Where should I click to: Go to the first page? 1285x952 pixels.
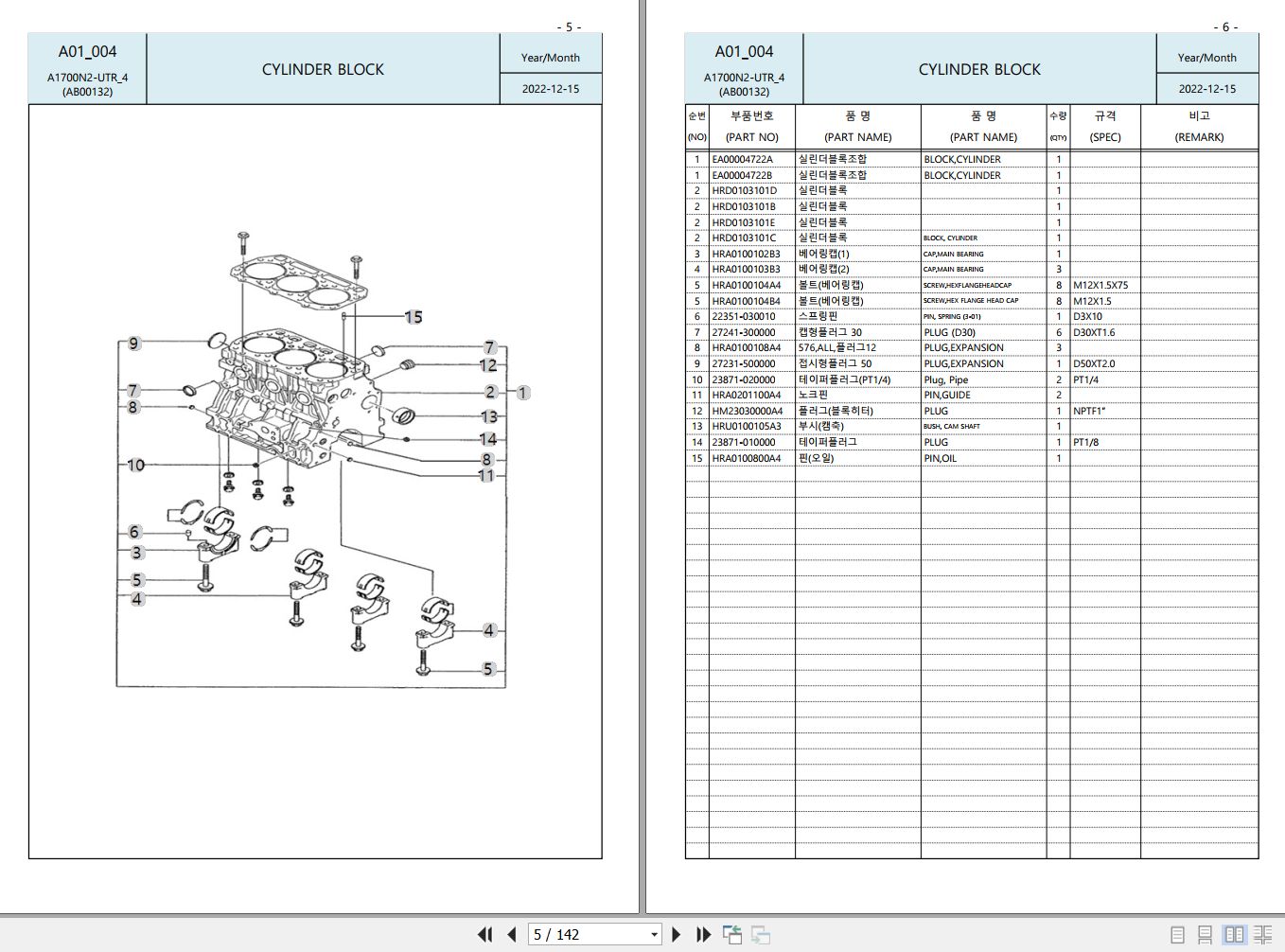(x=484, y=934)
